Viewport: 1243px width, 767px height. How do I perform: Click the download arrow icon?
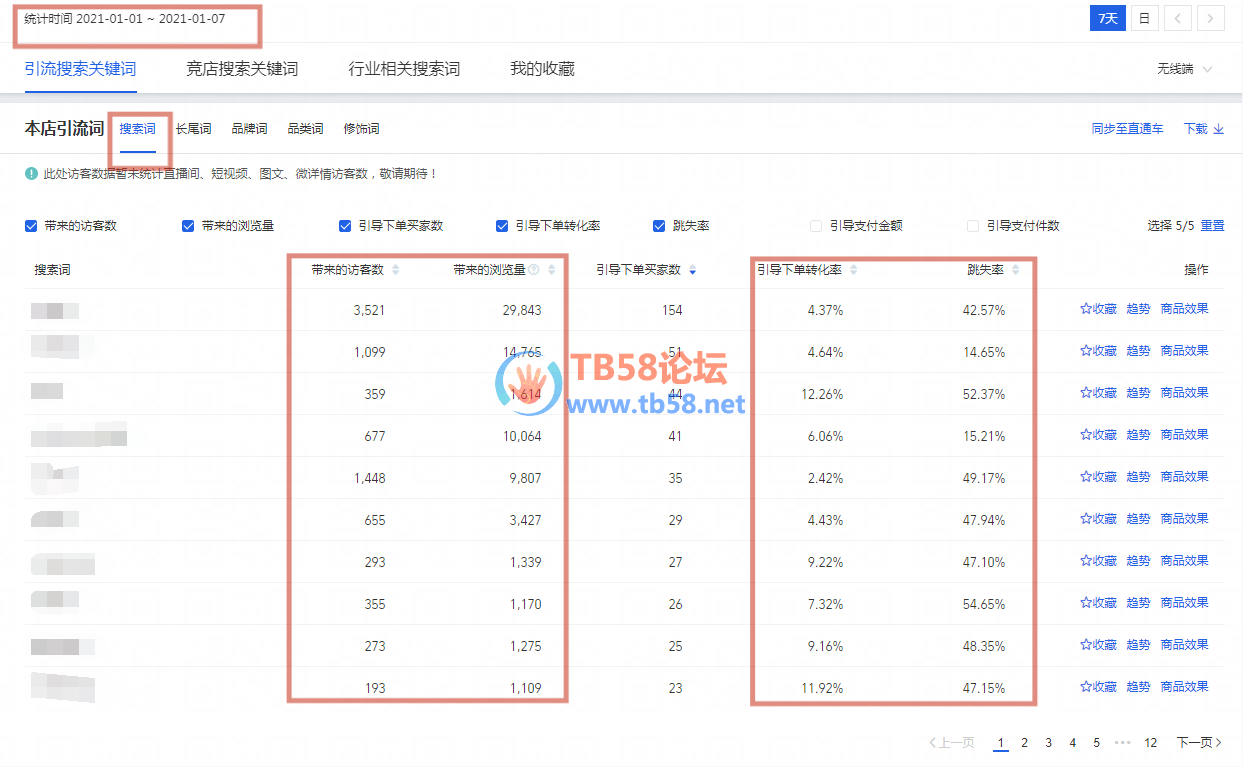pyautogui.click(x=1218, y=129)
